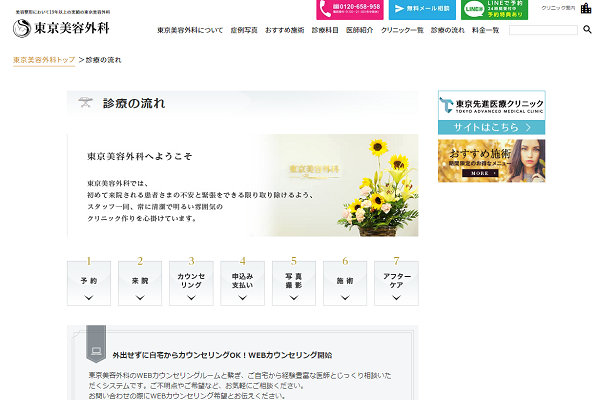Click the clinic guide building icon

[586, 8]
